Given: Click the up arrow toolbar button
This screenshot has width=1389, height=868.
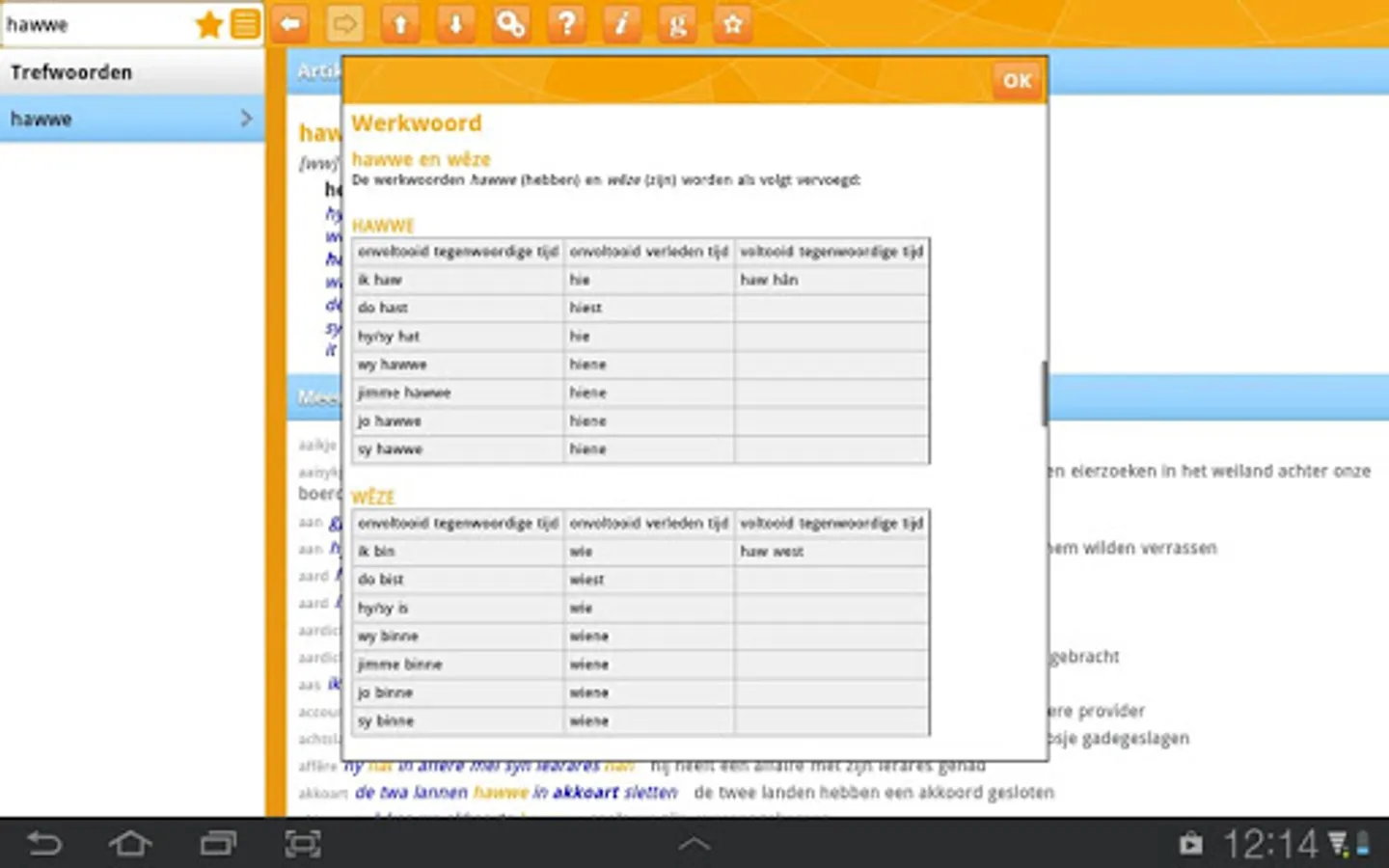Looking at the screenshot, I should pos(400,24).
